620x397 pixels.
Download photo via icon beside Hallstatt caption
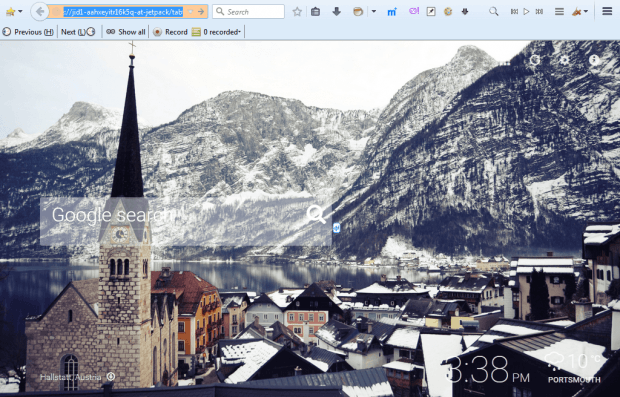[x=111, y=376]
